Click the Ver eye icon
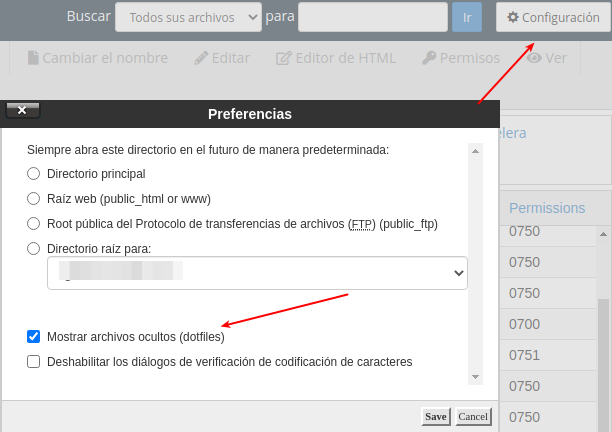 pos(535,58)
